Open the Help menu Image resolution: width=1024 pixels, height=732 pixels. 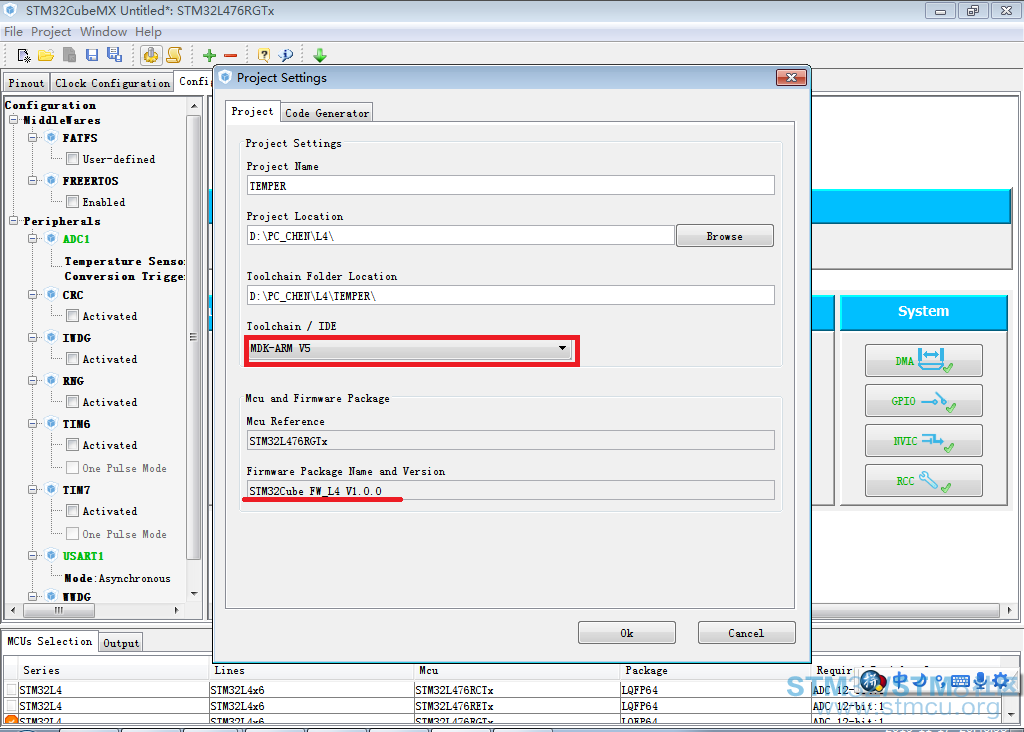click(148, 31)
